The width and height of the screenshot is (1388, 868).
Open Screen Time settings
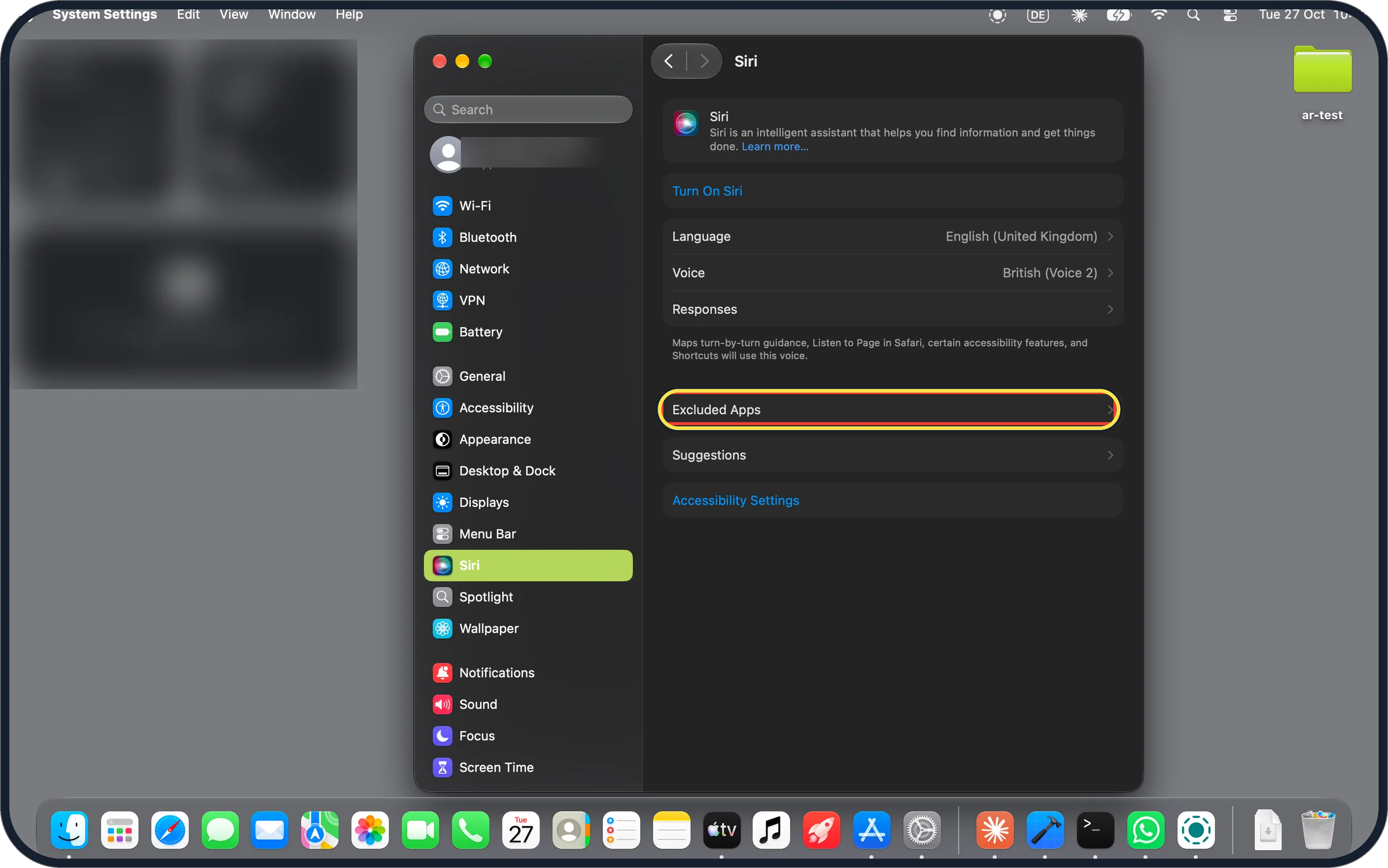[528, 768]
